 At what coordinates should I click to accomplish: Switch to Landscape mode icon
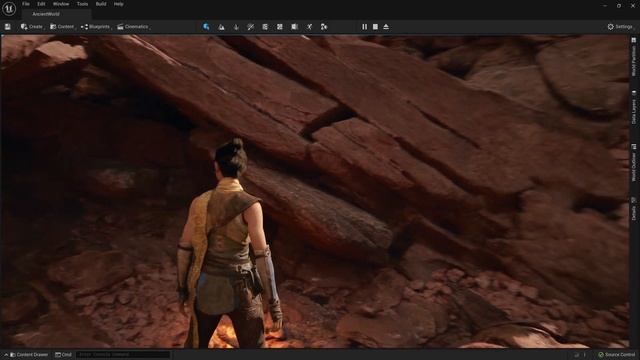click(221, 27)
